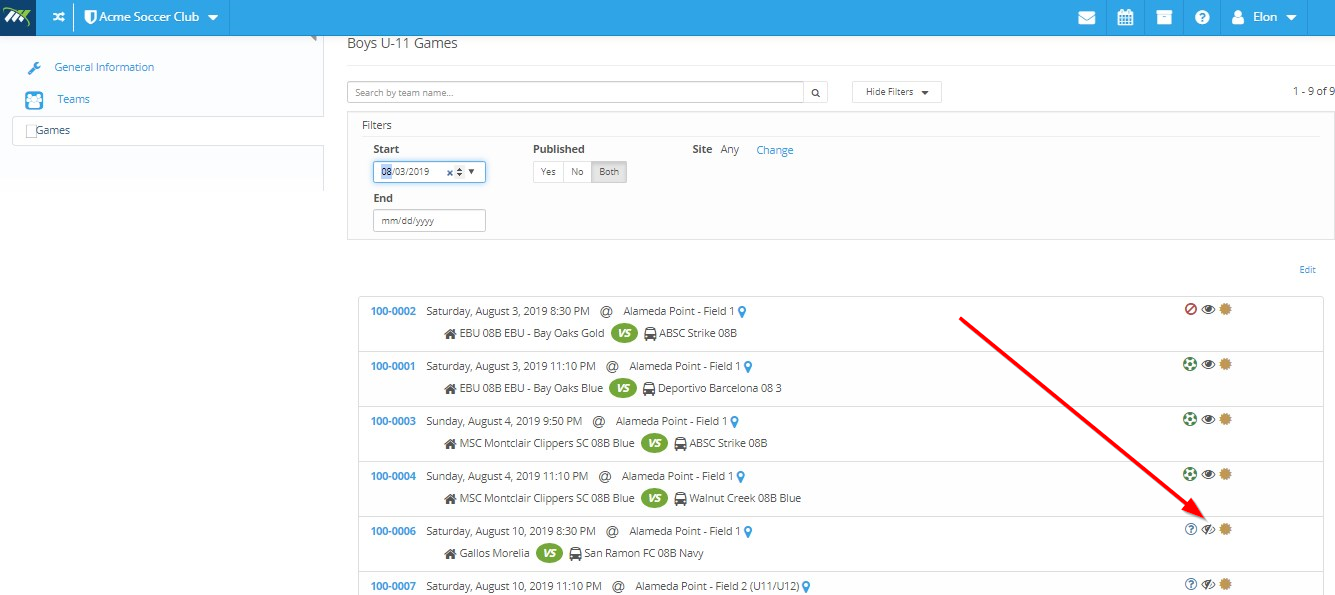
Task: Click the Search by team name field
Action: click(x=575, y=92)
